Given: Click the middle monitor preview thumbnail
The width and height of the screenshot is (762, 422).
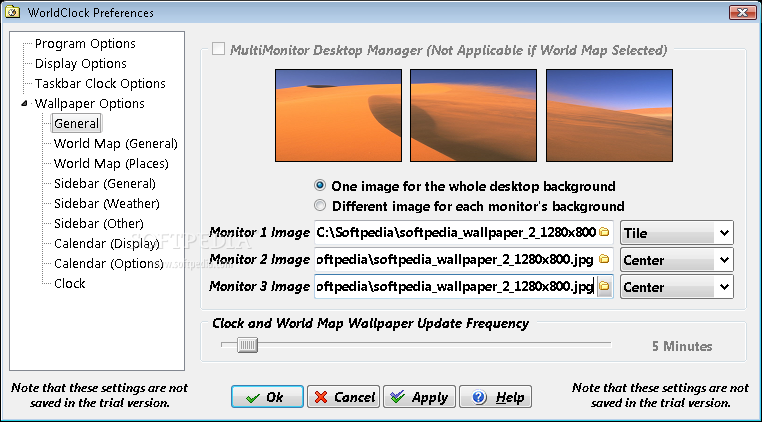Looking at the screenshot, I should pyautogui.click(x=473, y=115).
